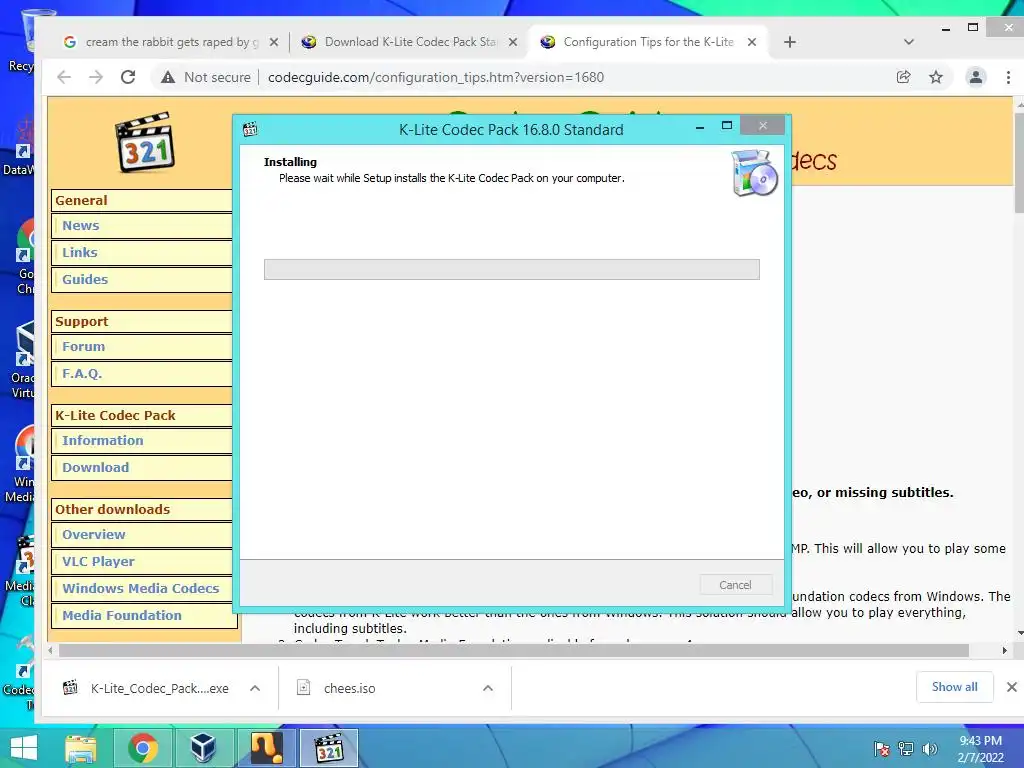Click the K-Lite Codec Pack sidebar heading
The width and height of the screenshot is (1024, 768).
pyautogui.click(x=115, y=415)
